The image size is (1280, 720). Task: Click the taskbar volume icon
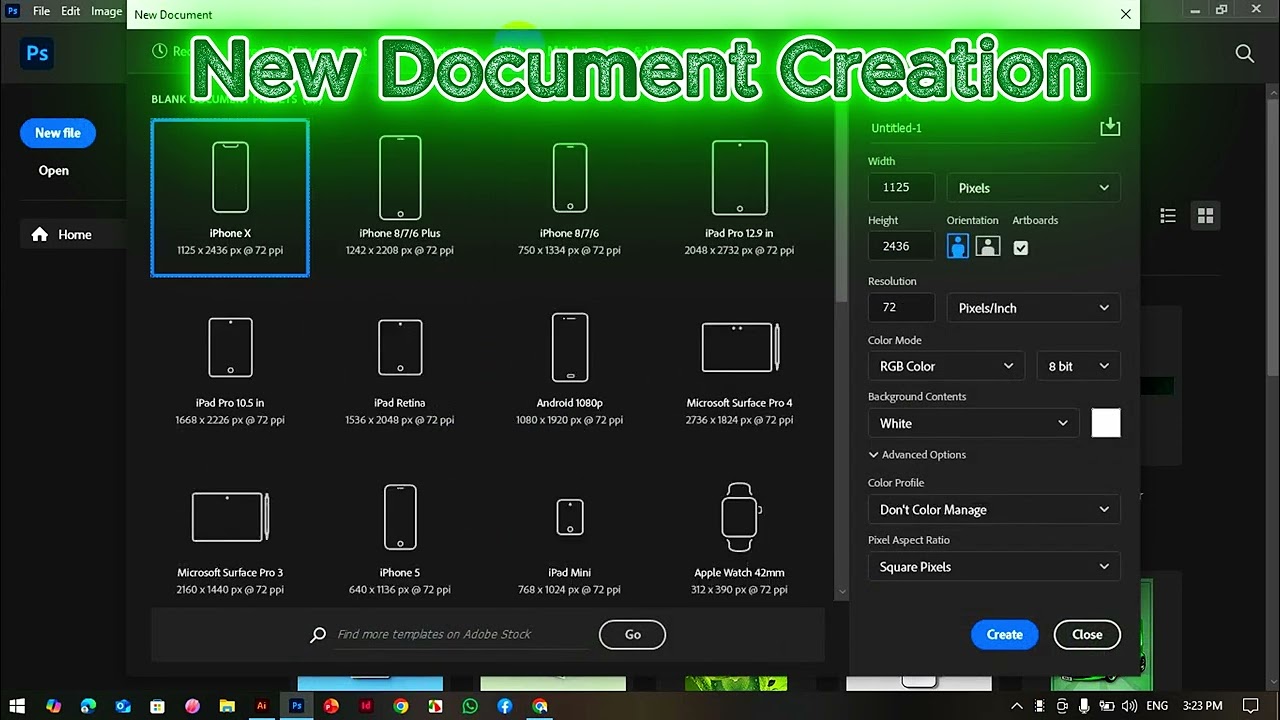(1129, 706)
